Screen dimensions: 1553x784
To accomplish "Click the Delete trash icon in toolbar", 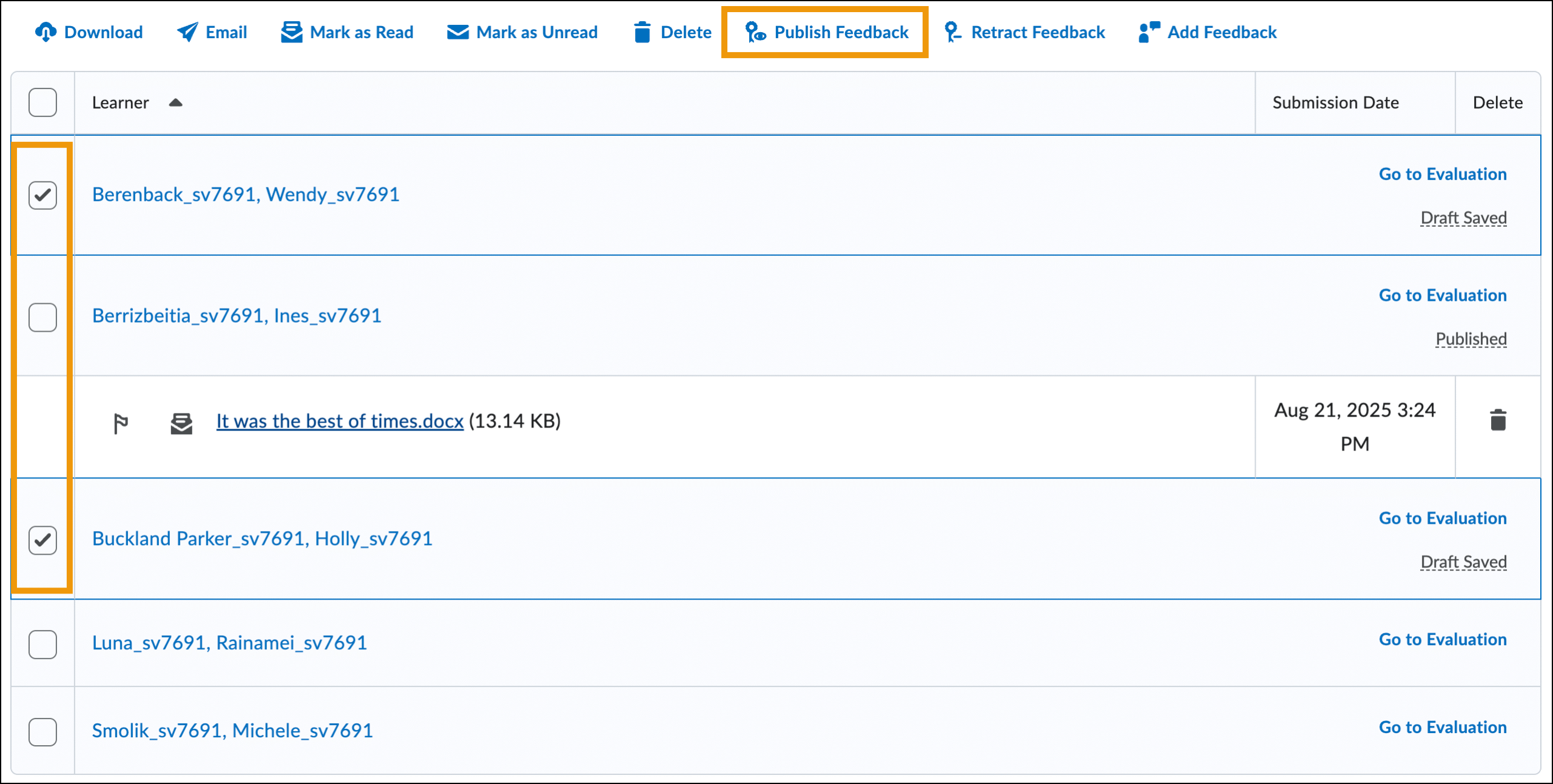I will [642, 32].
